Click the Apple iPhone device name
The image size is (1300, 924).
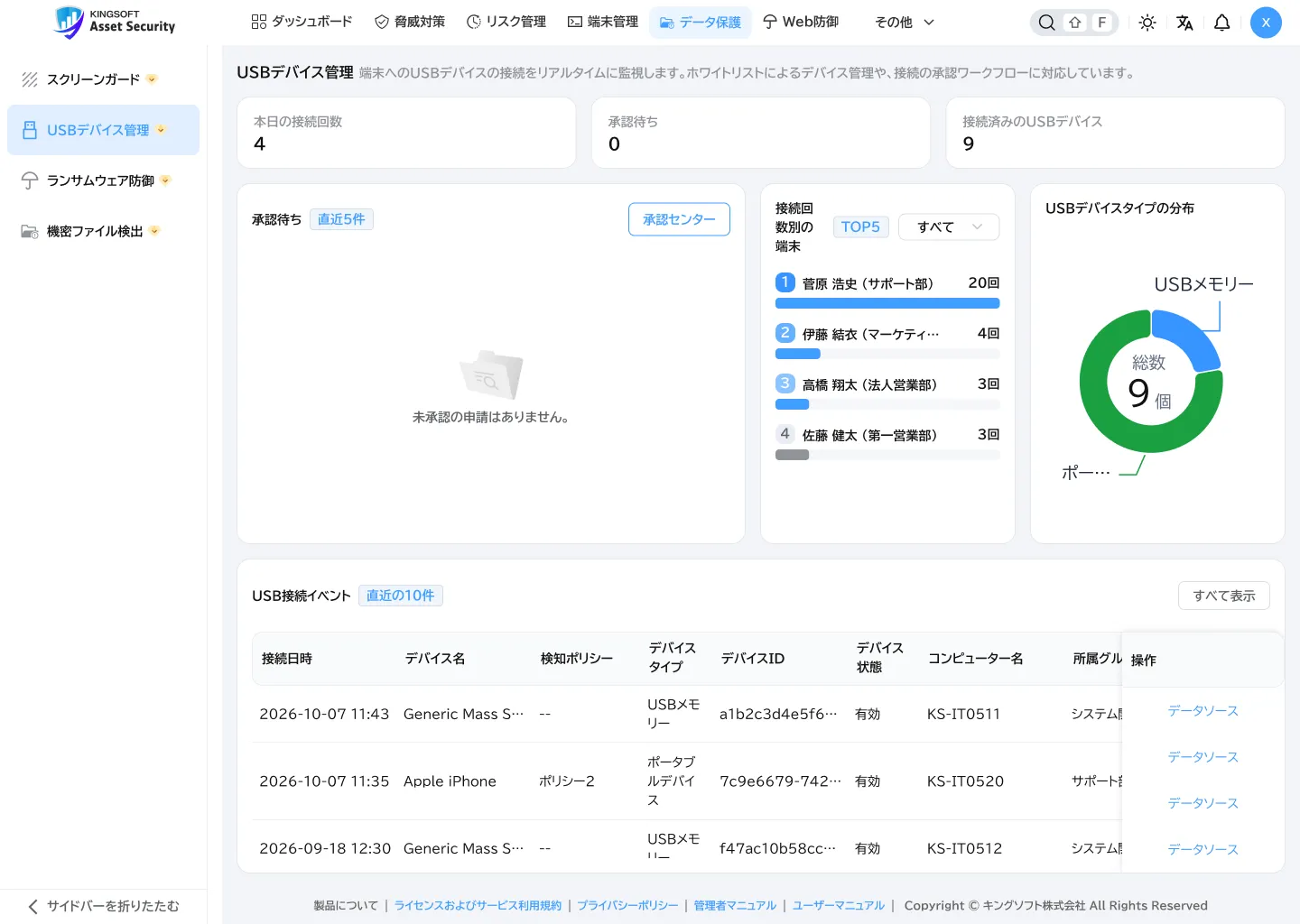(450, 781)
